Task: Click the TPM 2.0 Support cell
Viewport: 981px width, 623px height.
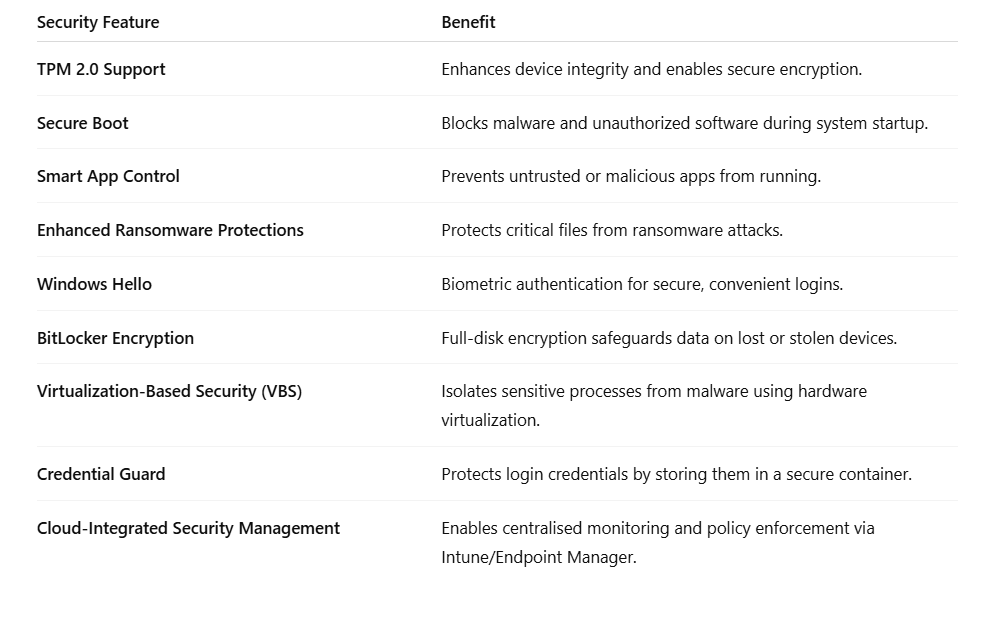Action: click(101, 69)
